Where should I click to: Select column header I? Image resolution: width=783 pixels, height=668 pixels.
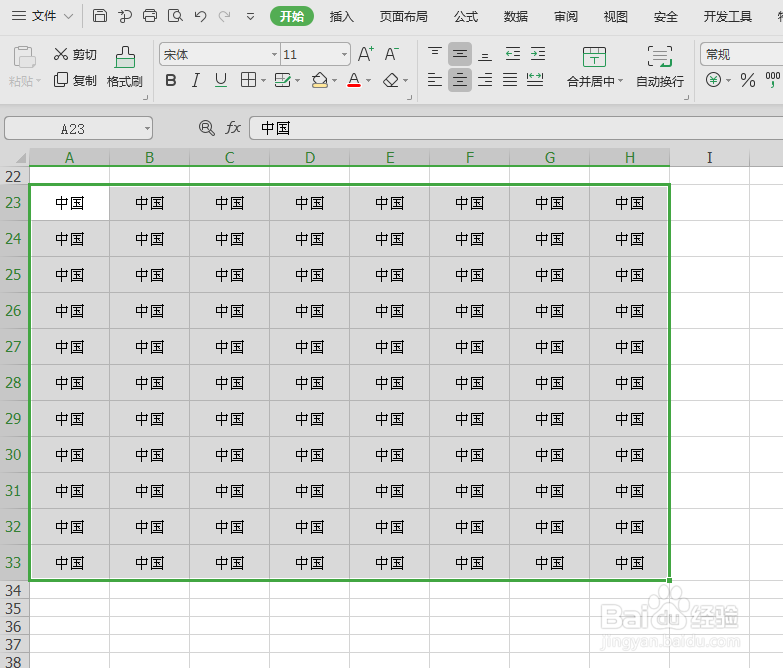709,157
